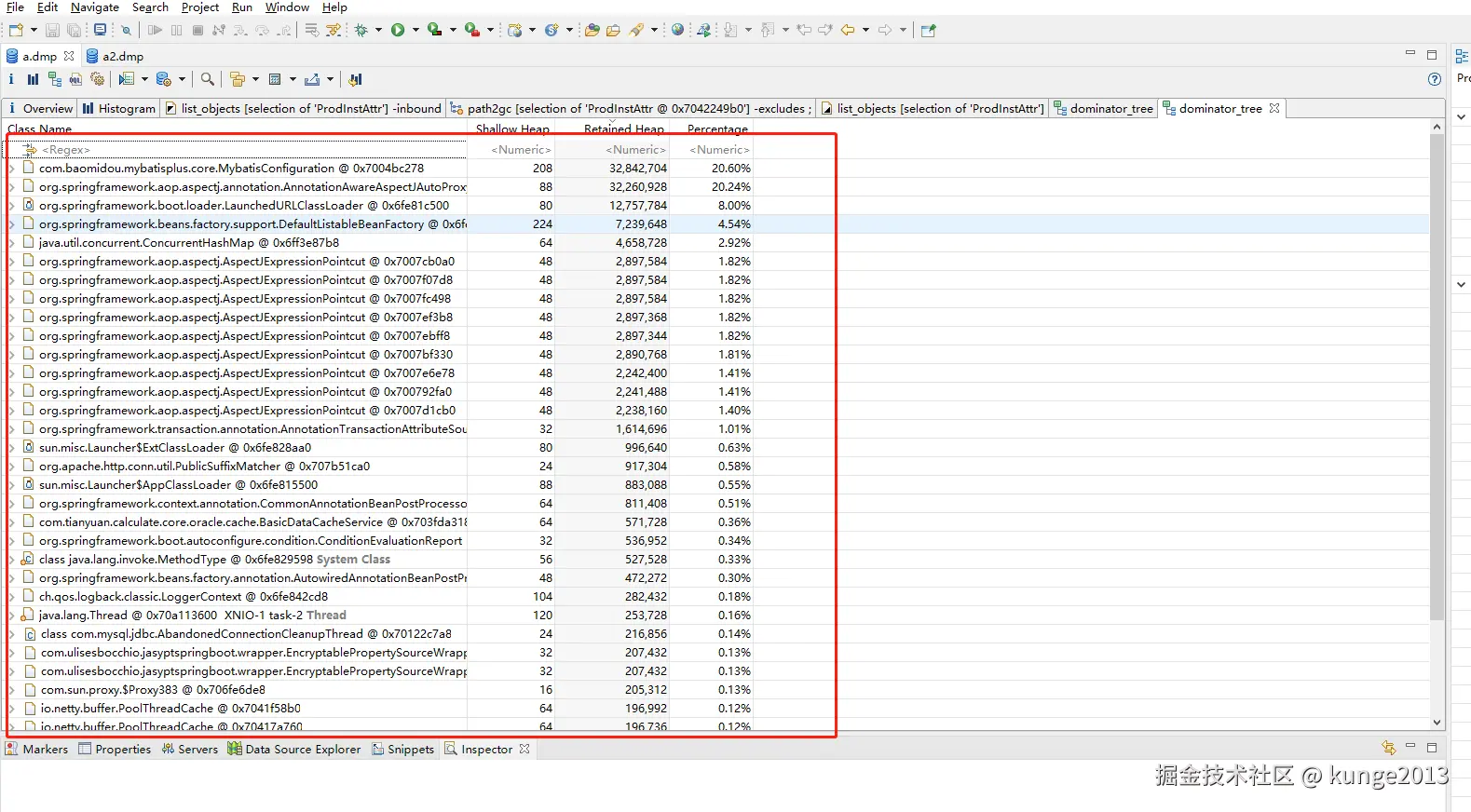1471x812 pixels.
Task: Compare to another heap dump icon
Action: click(x=355, y=79)
